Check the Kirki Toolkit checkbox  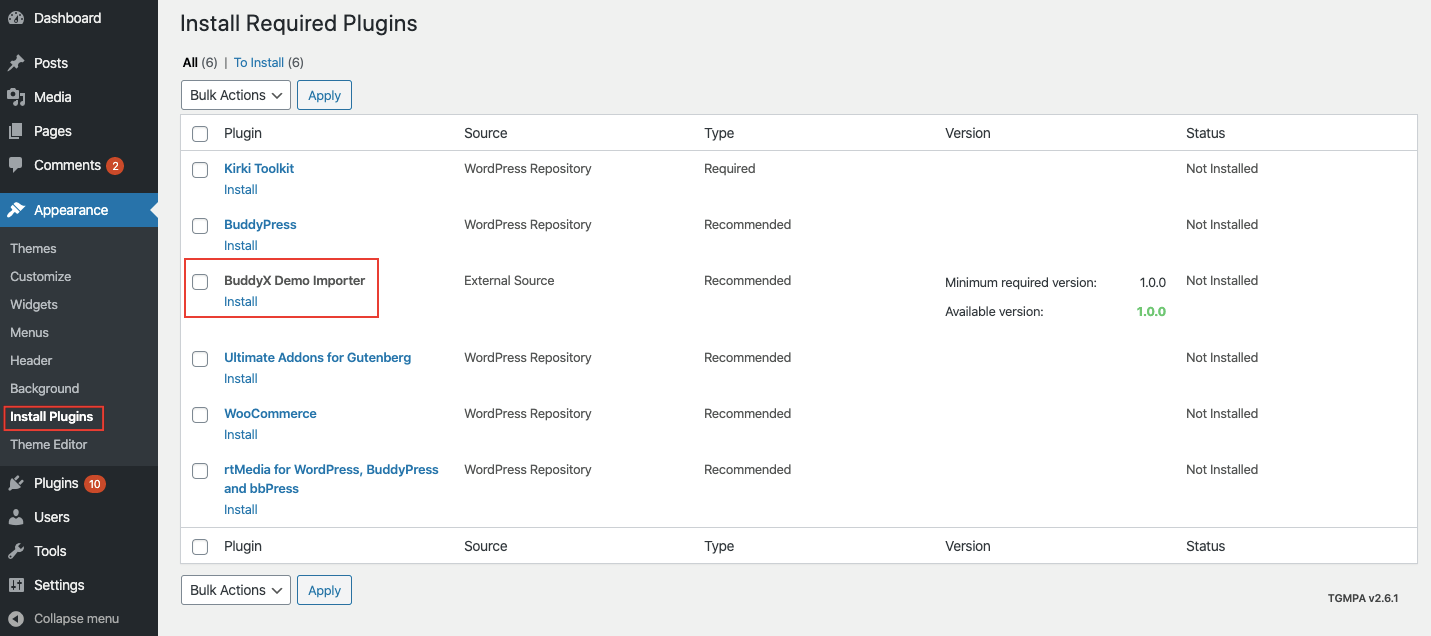point(200,170)
